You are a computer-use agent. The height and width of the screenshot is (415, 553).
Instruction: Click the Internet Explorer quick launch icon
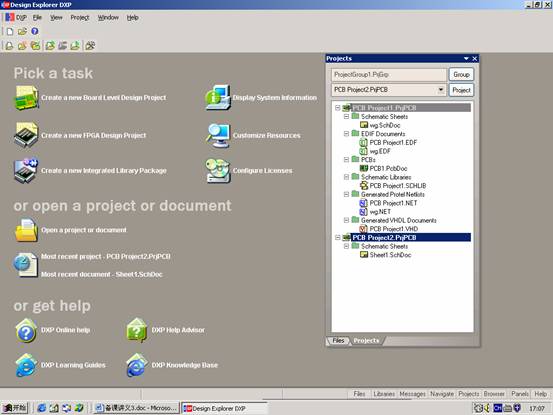coord(42,408)
